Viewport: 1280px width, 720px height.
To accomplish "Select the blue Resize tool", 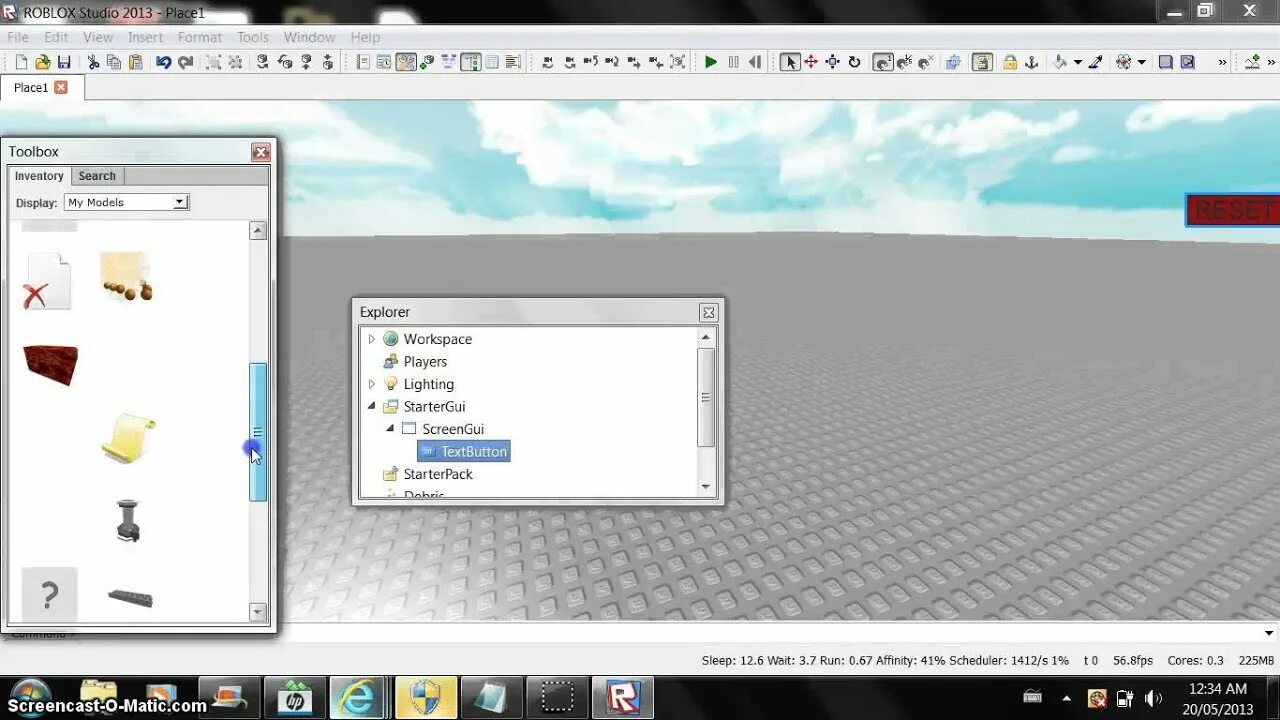I will (x=832, y=62).
